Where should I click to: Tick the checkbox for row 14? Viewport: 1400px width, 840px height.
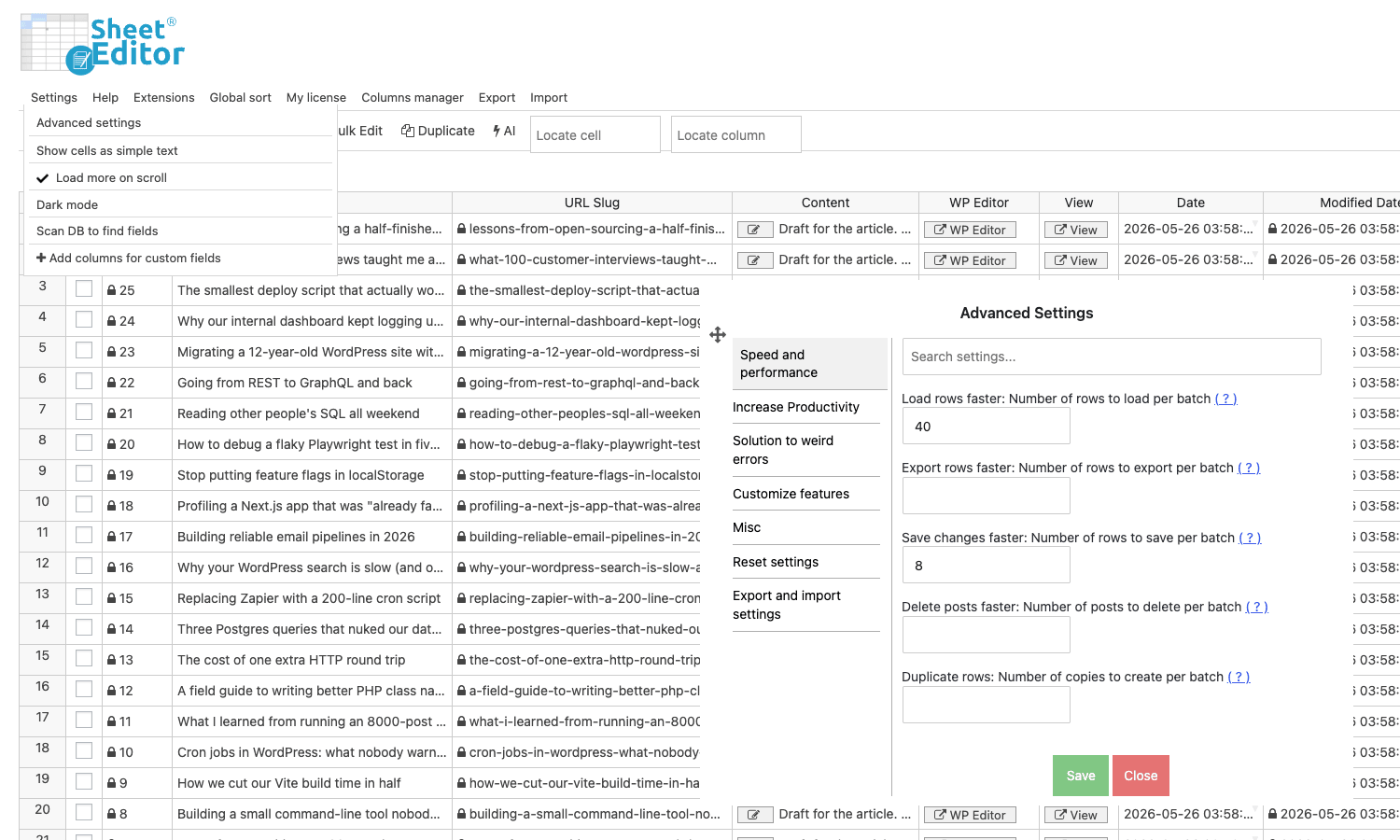point(84,628)
